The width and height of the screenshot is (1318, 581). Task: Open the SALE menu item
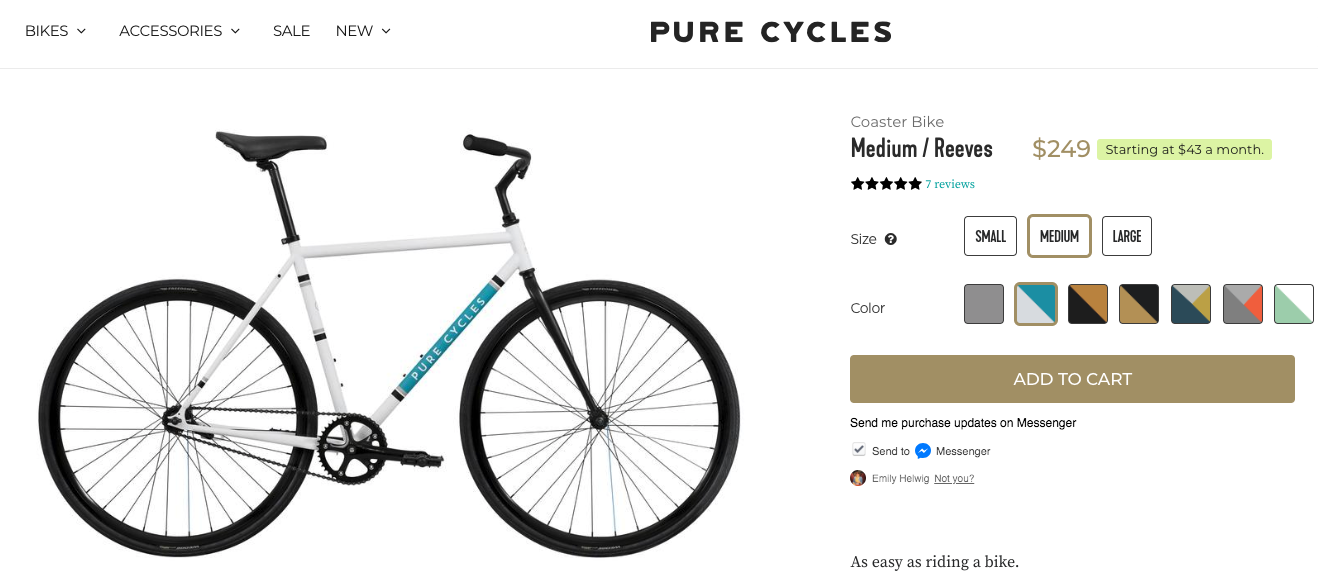[x=291, y=31]
